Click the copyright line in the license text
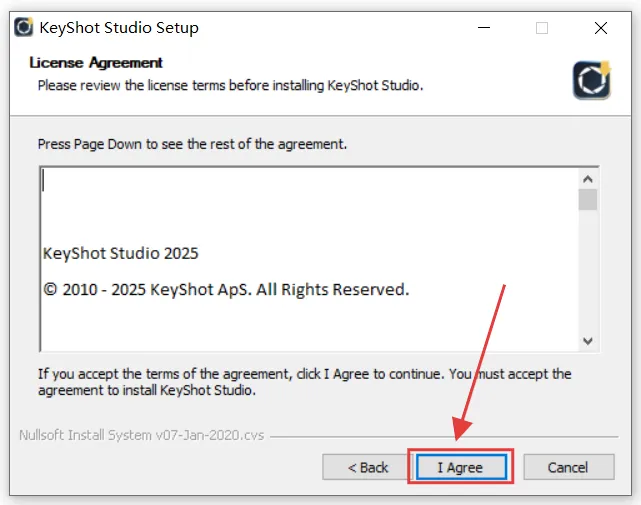The width and height of the screenshot is (641, 505). click(226, 290)
